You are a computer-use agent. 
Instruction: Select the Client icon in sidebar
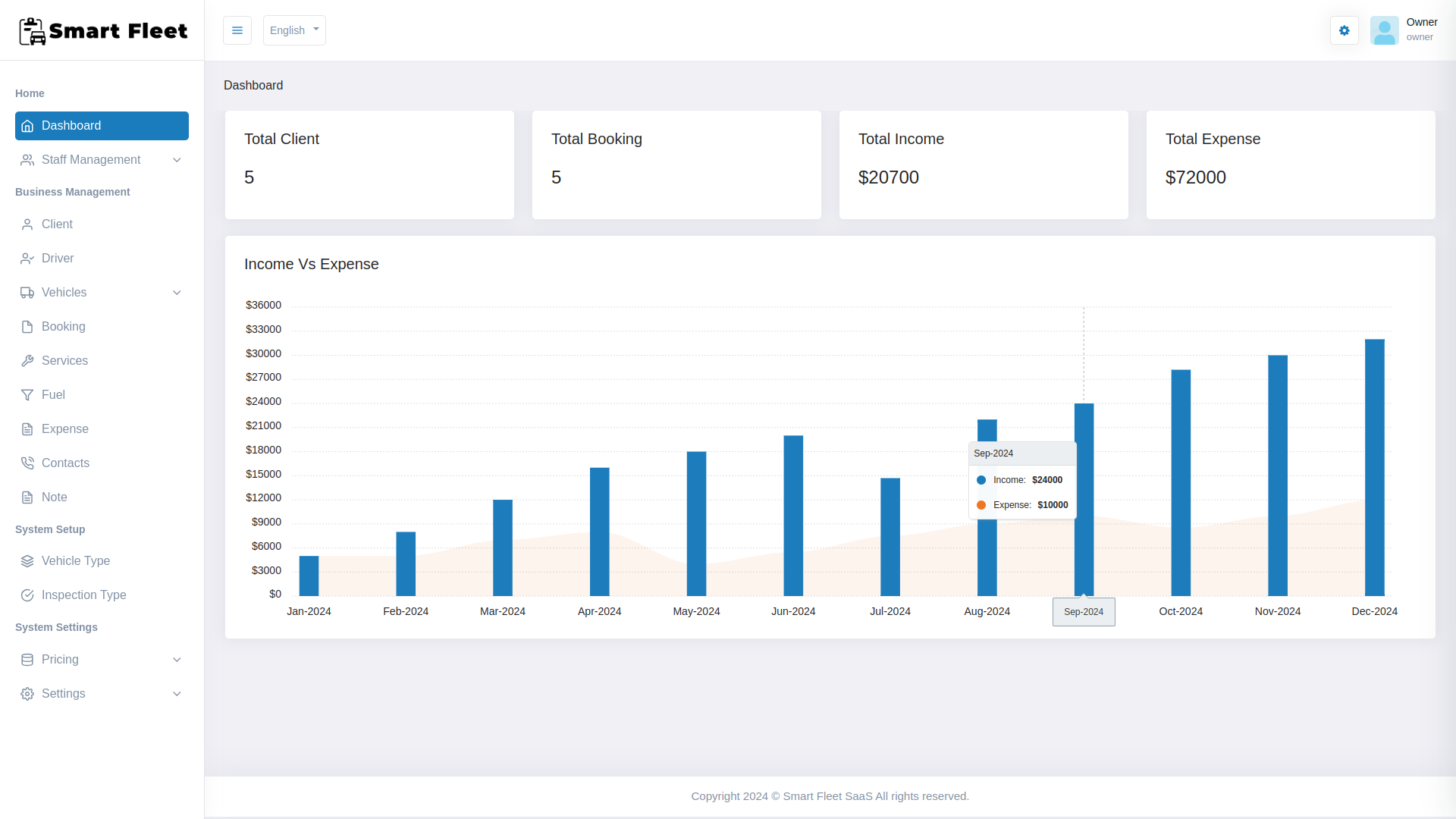point(27,224)
